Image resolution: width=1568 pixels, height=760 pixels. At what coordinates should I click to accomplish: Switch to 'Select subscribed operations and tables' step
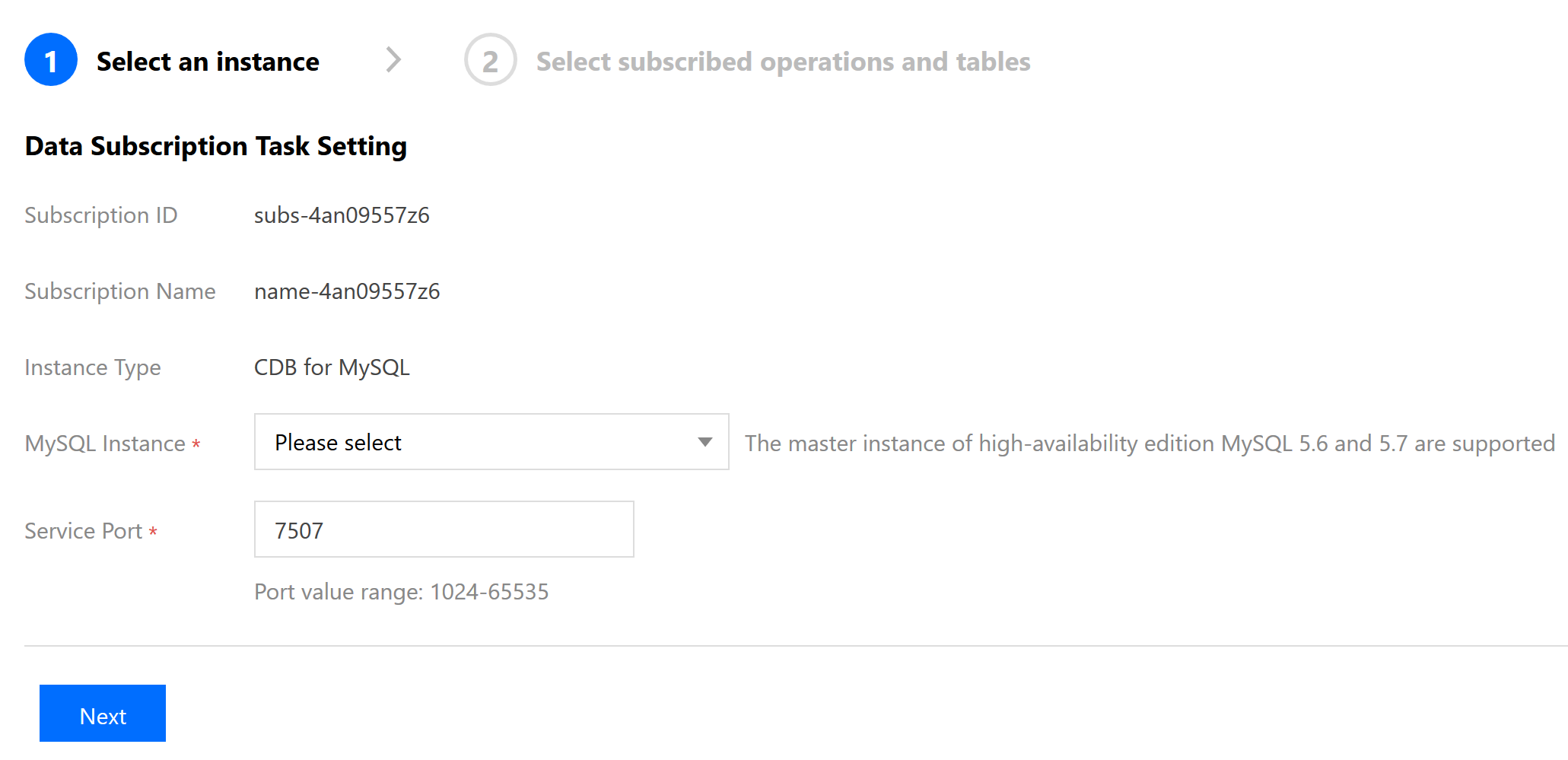[784, 62]
